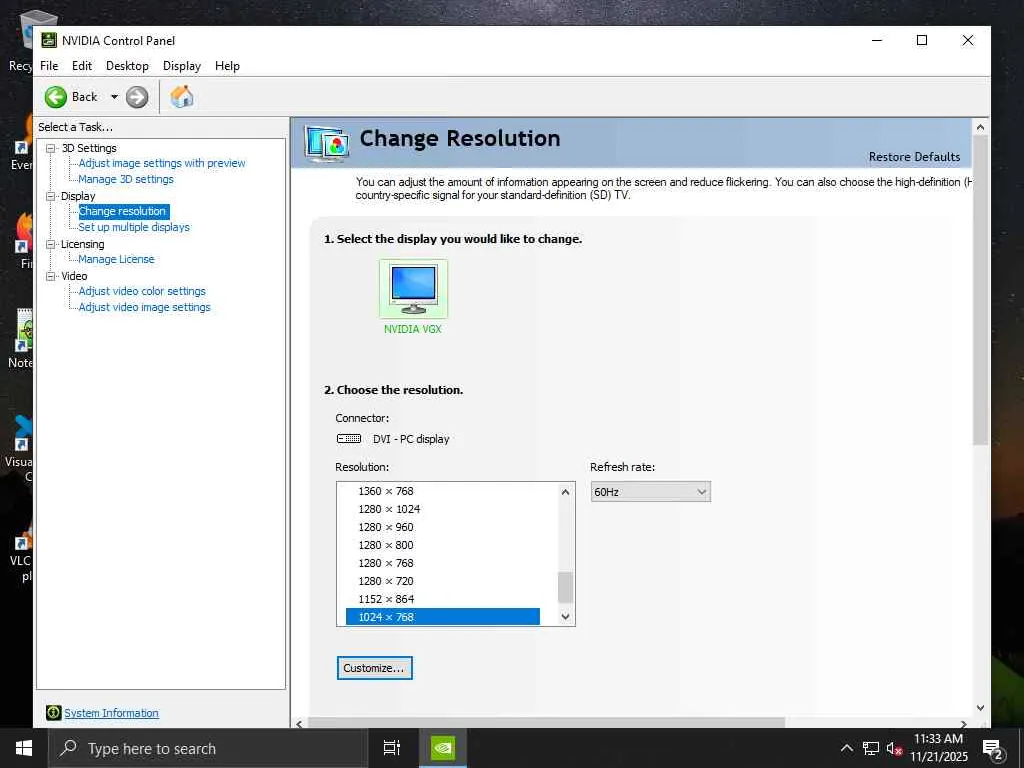Click NVIDIA Control Panel title bar icon

click(48, 40)
